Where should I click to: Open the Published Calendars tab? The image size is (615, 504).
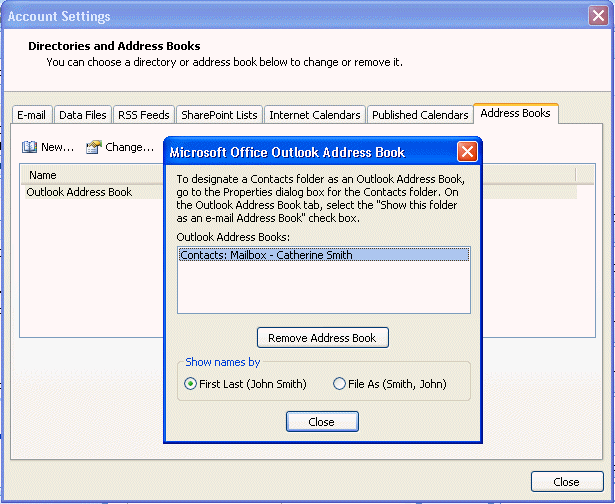[x=420, y=115]
